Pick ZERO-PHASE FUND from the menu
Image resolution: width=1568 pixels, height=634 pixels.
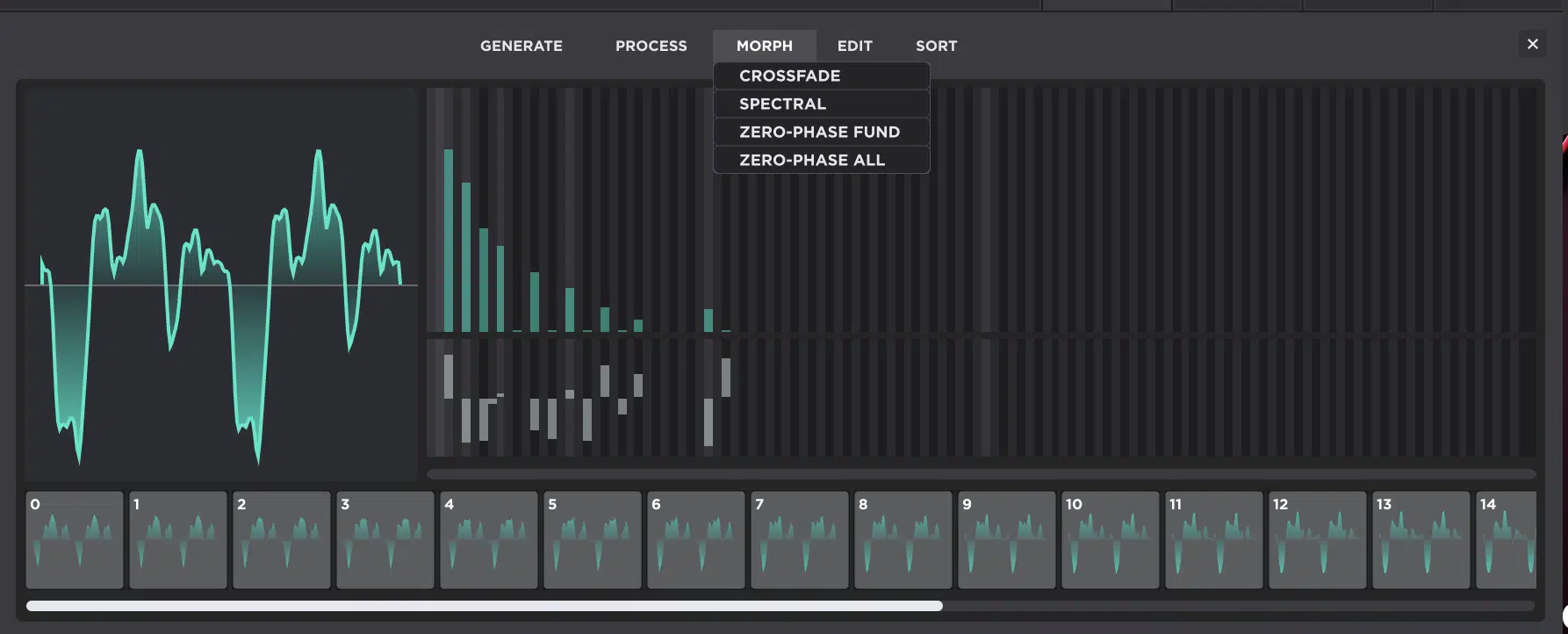pos(821,132)
